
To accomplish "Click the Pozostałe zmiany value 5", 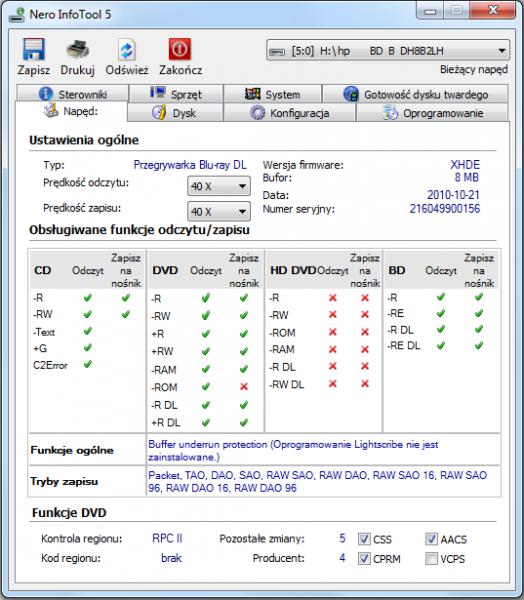I will pyautogui.click(x=342, y=538).
